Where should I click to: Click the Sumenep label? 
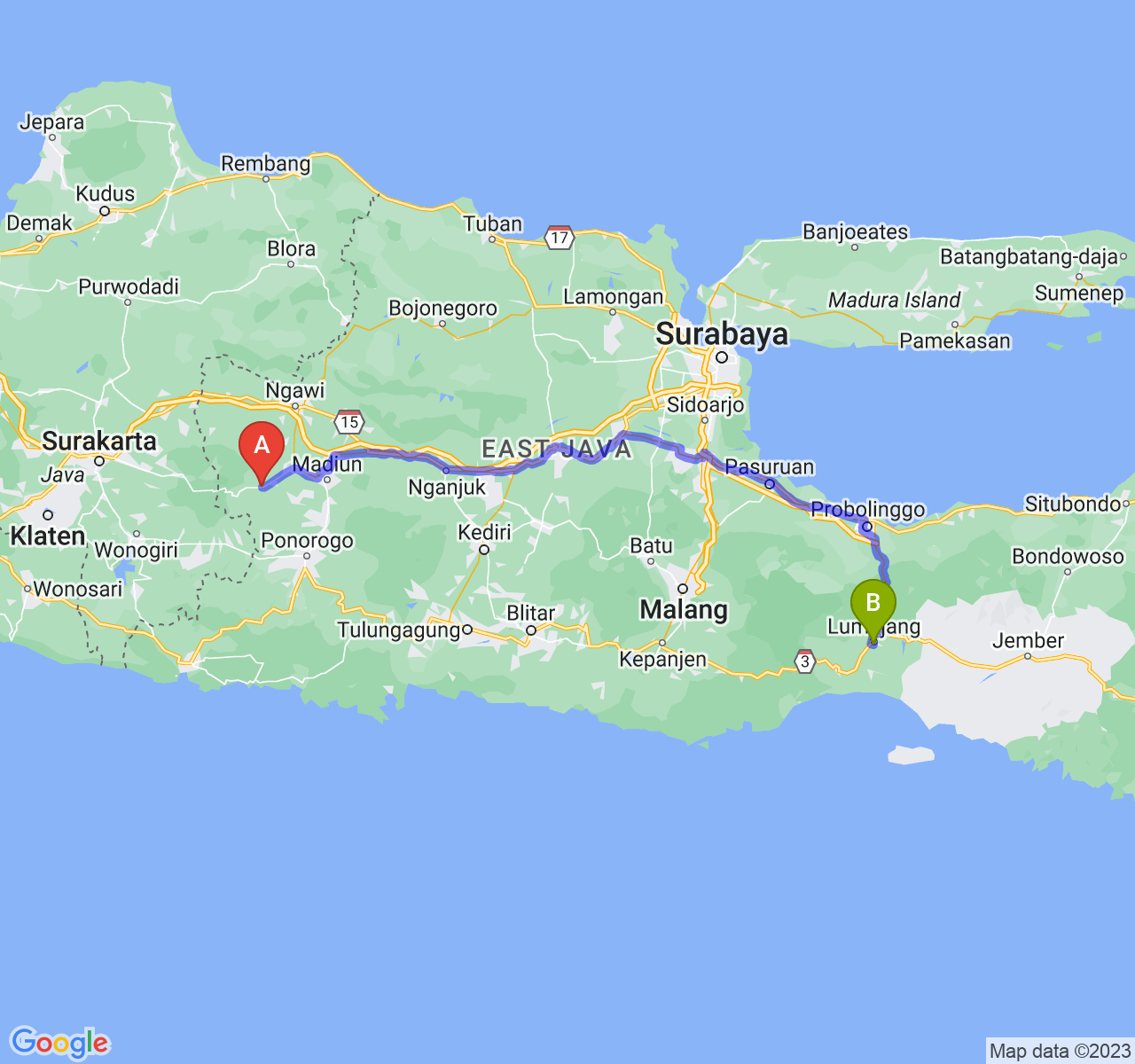pos(1079,293)
